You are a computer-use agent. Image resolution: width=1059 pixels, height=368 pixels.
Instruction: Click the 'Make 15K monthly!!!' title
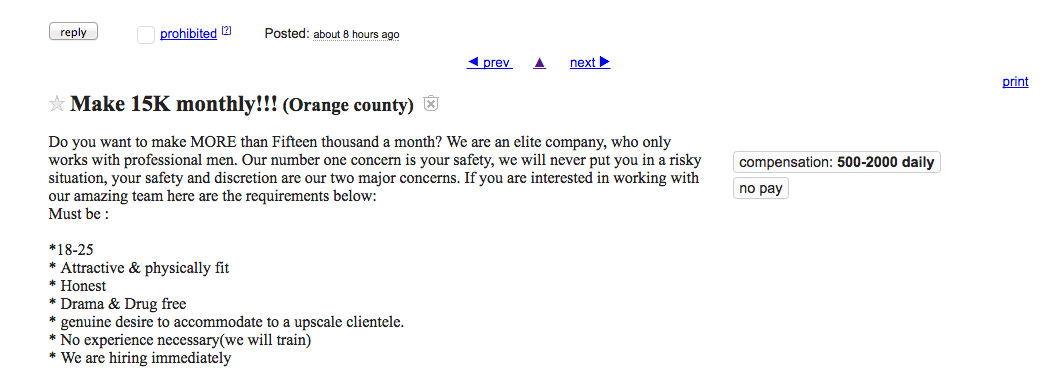coord(174,104)
